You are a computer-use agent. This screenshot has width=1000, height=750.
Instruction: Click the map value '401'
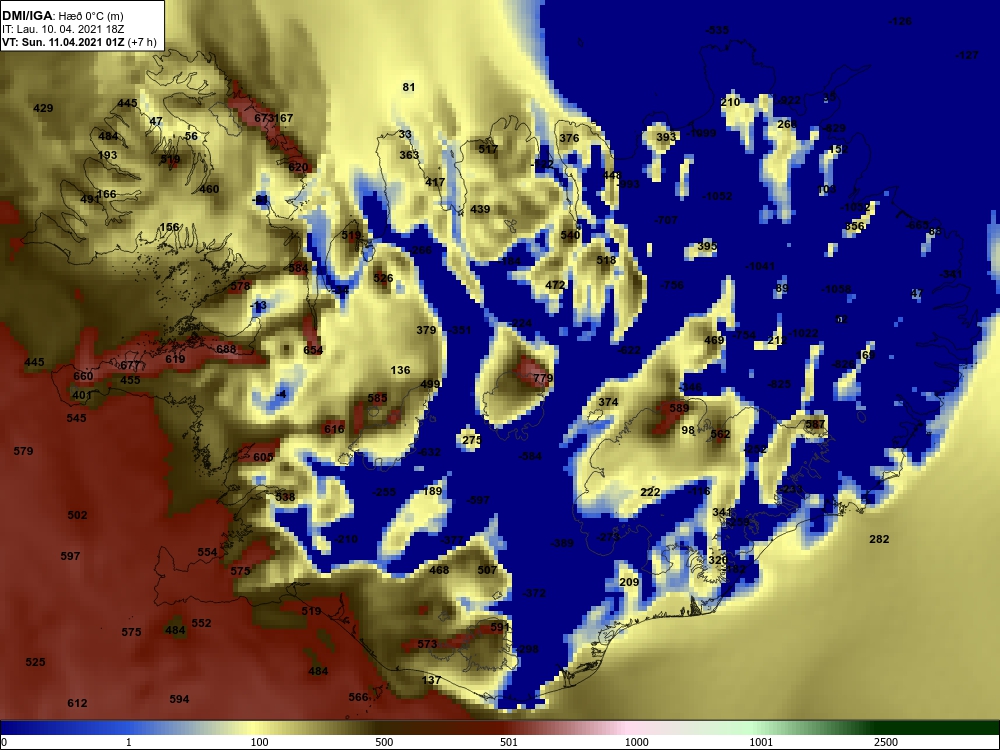click(x=82, y=395)
